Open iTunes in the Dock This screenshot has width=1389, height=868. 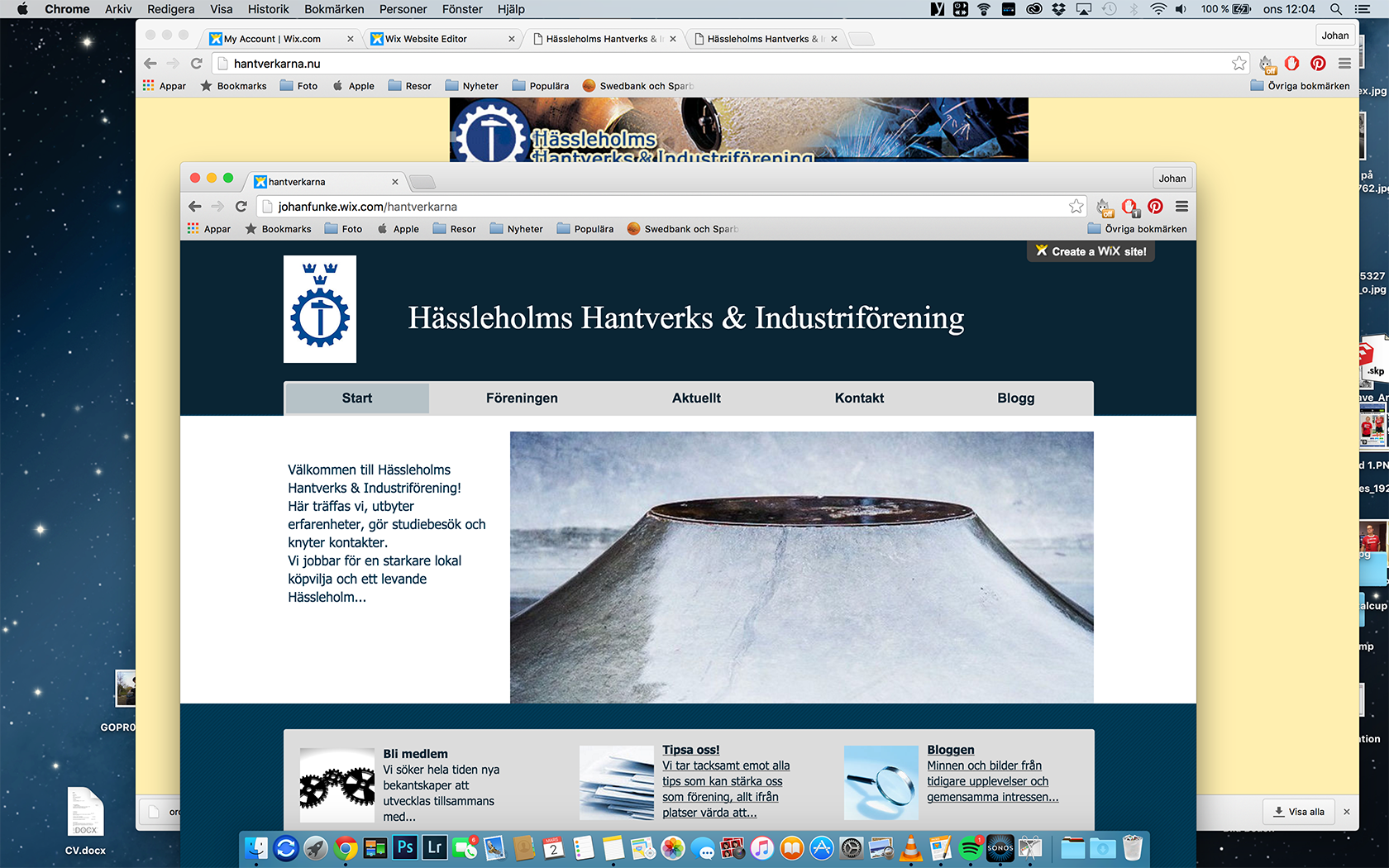pyautogui.click(x=761, y=847)
